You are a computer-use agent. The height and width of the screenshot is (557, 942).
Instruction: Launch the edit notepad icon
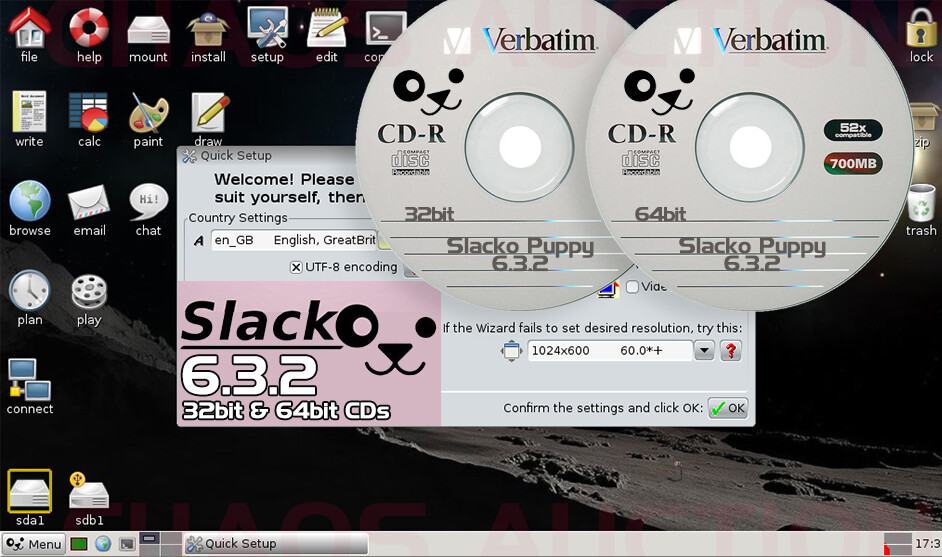click(x=327, y=28)
